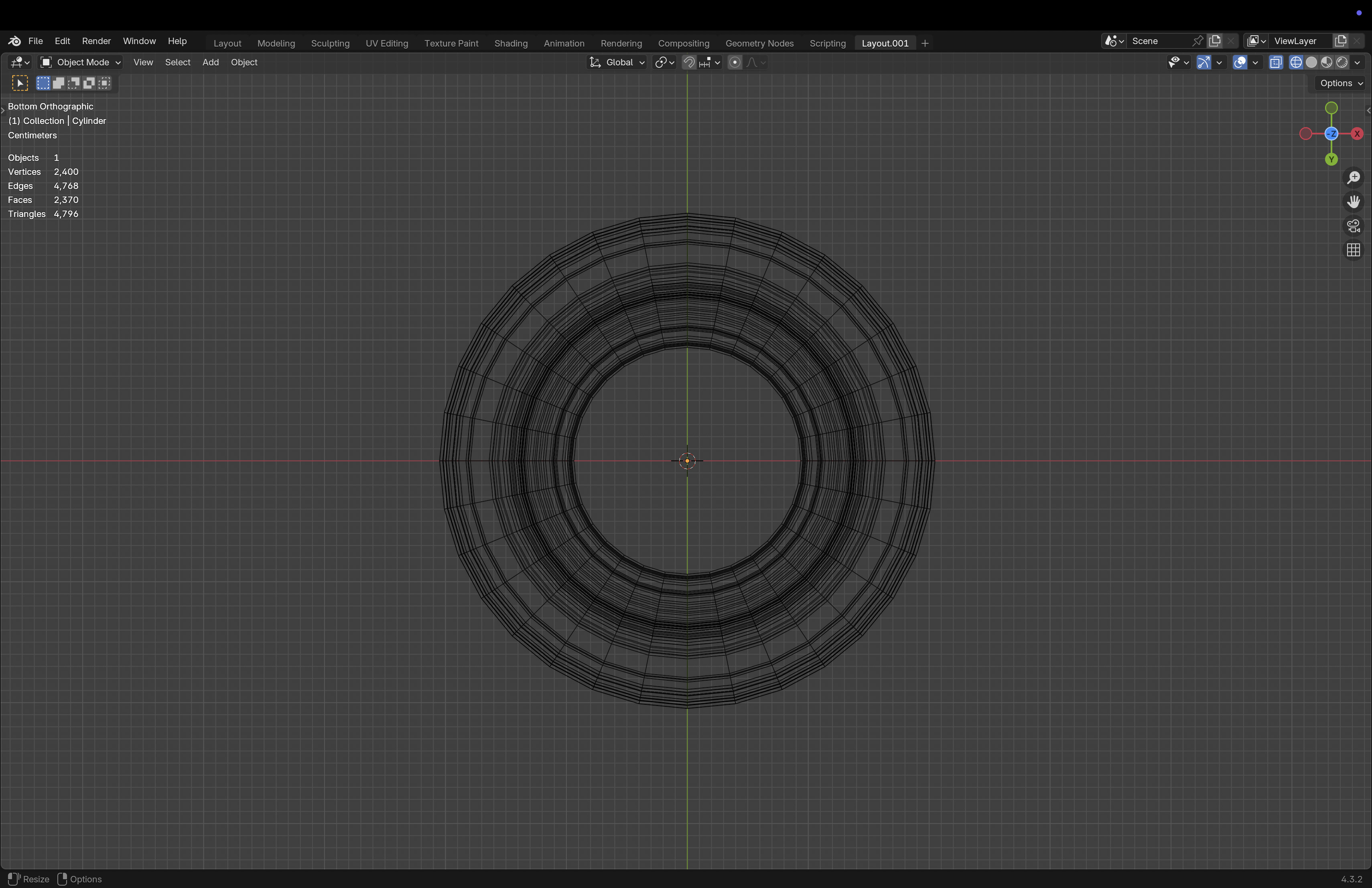Toggle snapping magnet button
The image size is (1372, 888).
coord(689,62)
